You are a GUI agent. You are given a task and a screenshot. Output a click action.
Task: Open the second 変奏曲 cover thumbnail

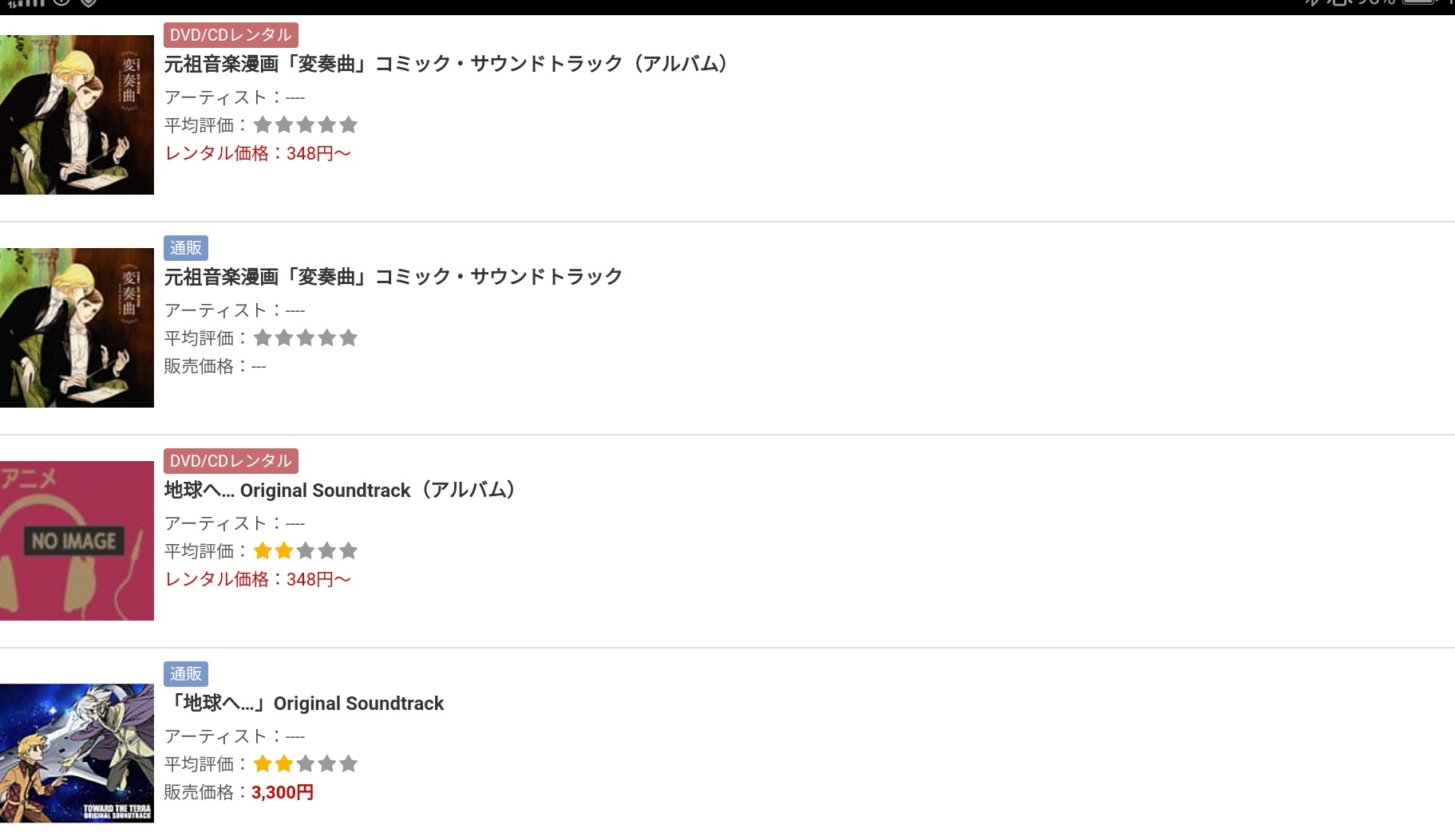pos(77,328)
